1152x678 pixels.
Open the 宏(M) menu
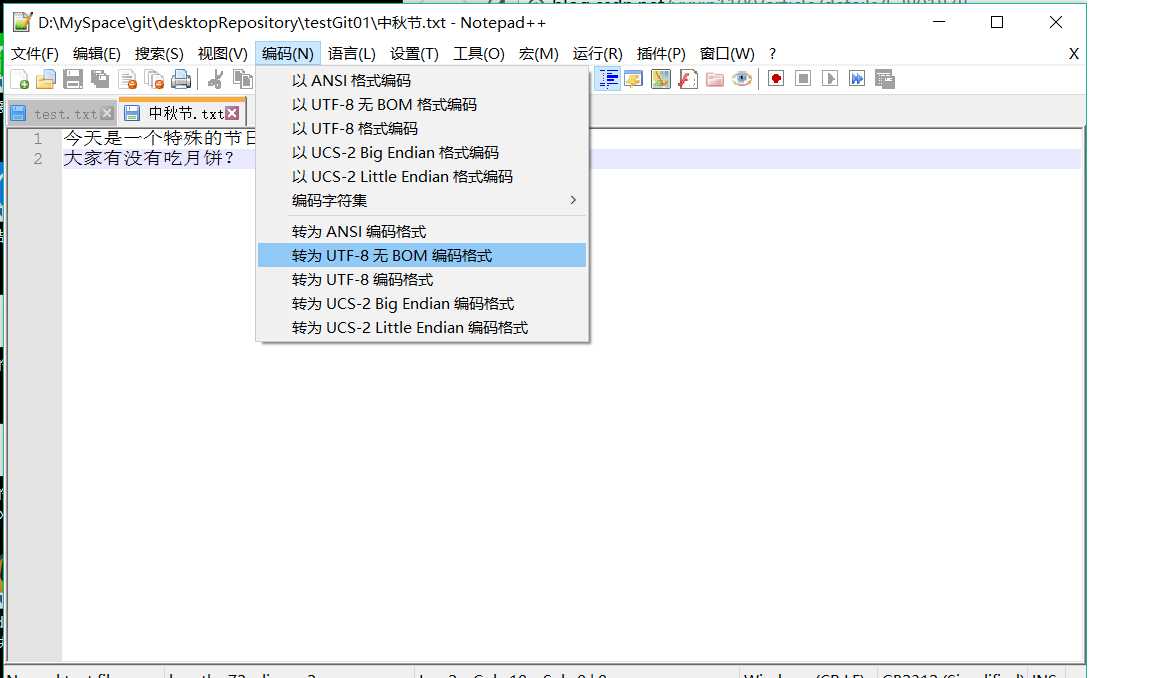pos(539,54)
